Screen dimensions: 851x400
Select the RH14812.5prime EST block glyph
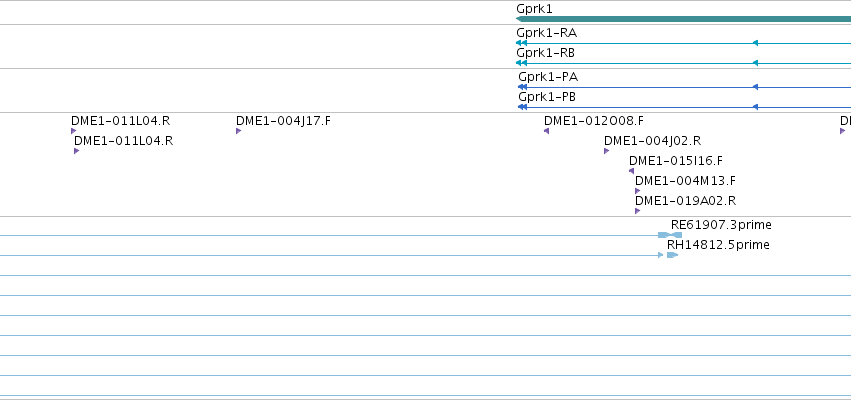click(672, 255)
